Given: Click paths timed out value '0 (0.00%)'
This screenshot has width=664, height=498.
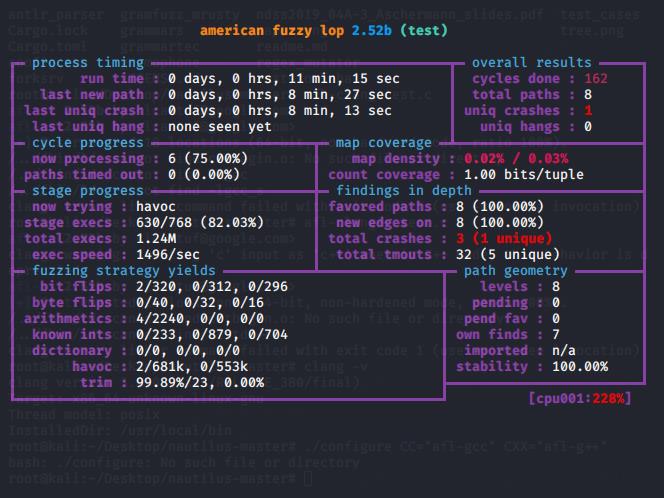Looking at the screenshot, I should point(204,174).
